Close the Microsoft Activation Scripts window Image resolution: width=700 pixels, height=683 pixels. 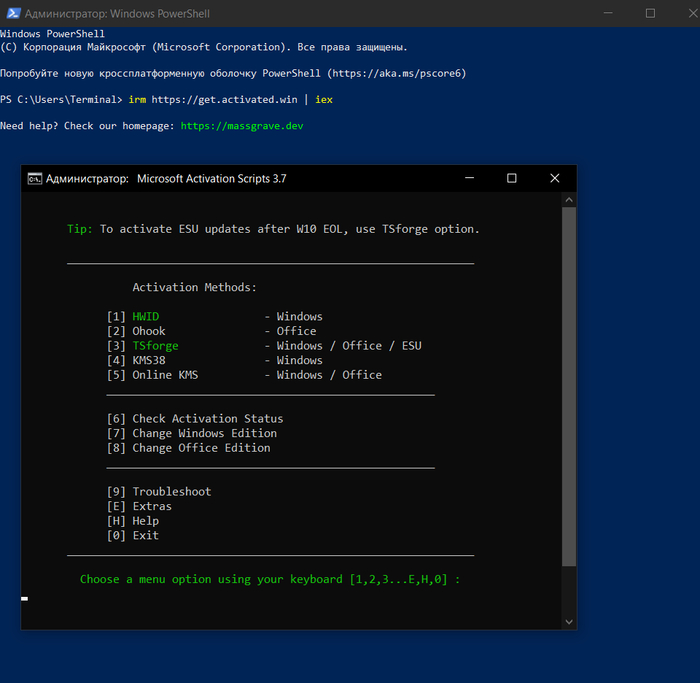[x=555, y=178]
